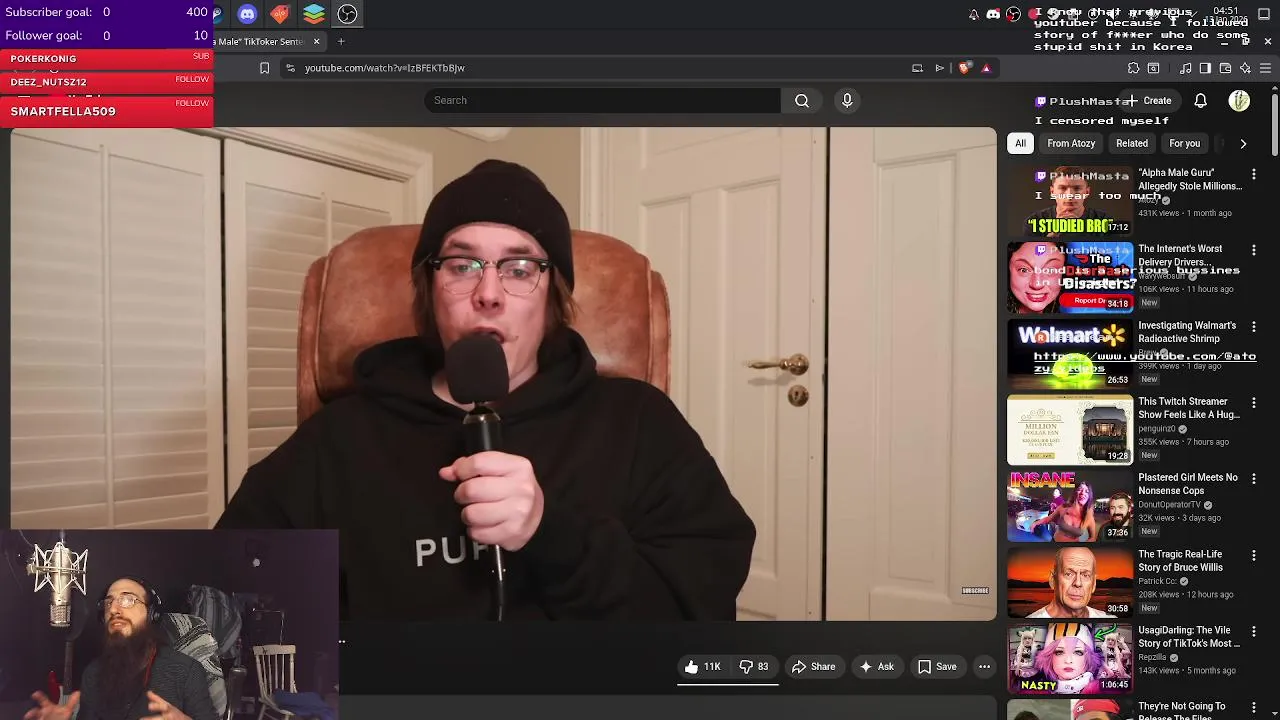This screenshot has height=720, width=1280.
Task: Open the Repzilla channel name
Action: [x=1152, y=658]
